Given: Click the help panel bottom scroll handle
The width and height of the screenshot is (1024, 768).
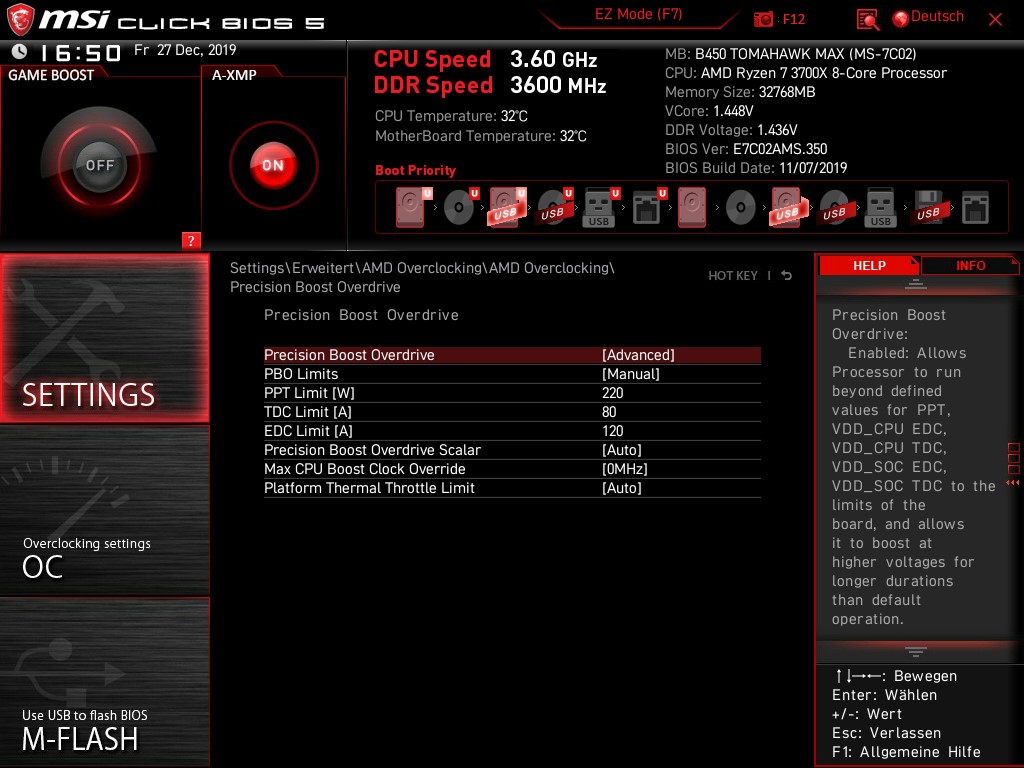Looking at the screenshot, I should point(916,652).
